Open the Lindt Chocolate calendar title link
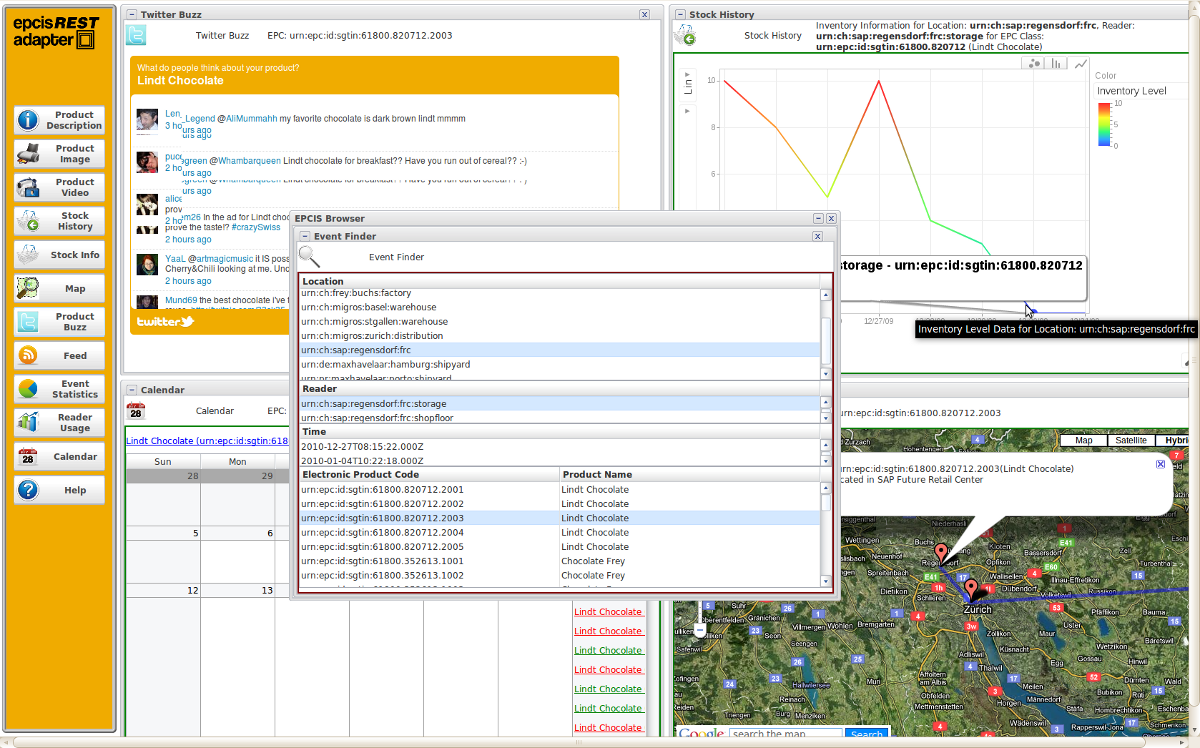The image size is (1200, 748). point(207,440)
